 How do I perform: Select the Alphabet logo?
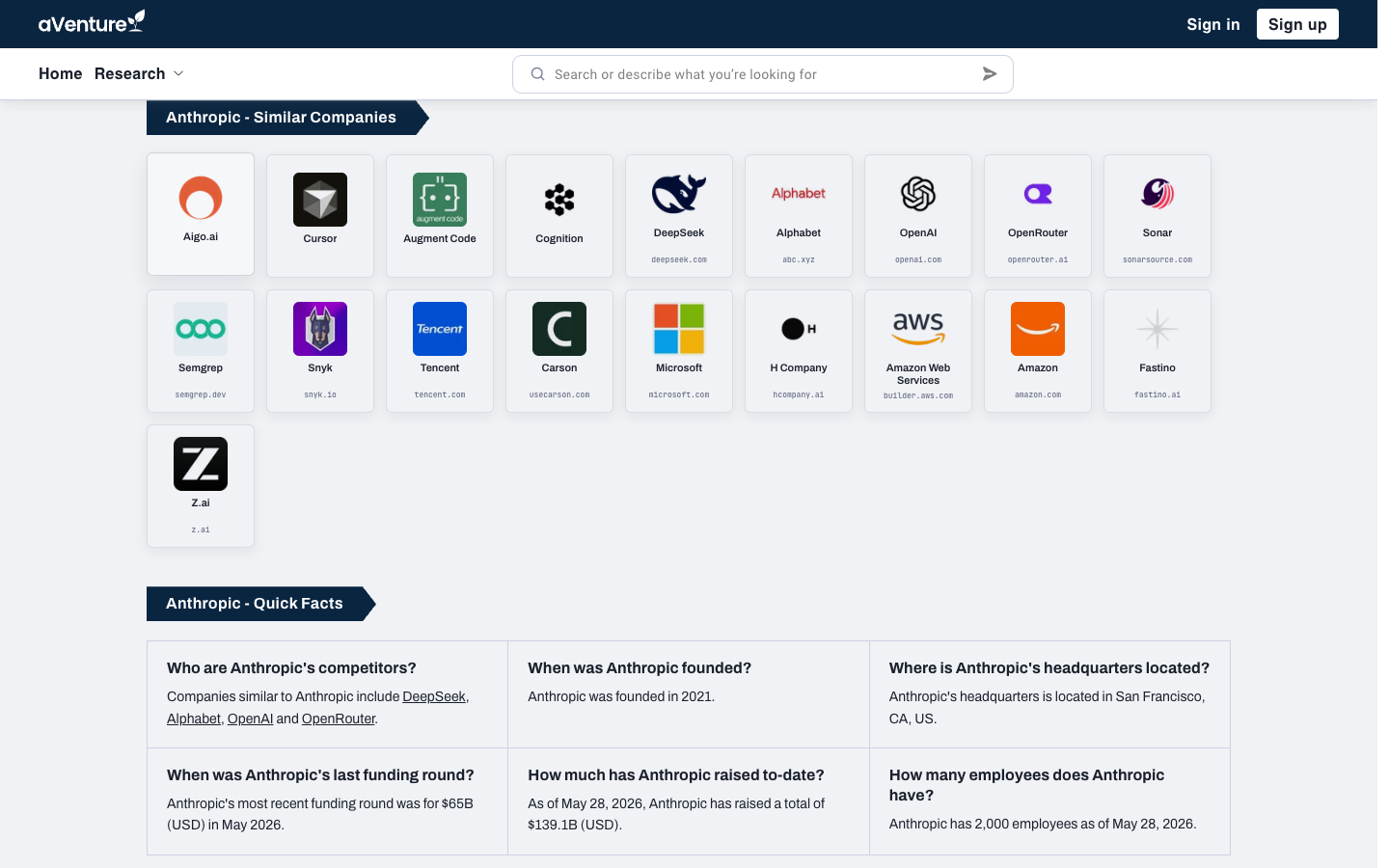click(799, 194)
